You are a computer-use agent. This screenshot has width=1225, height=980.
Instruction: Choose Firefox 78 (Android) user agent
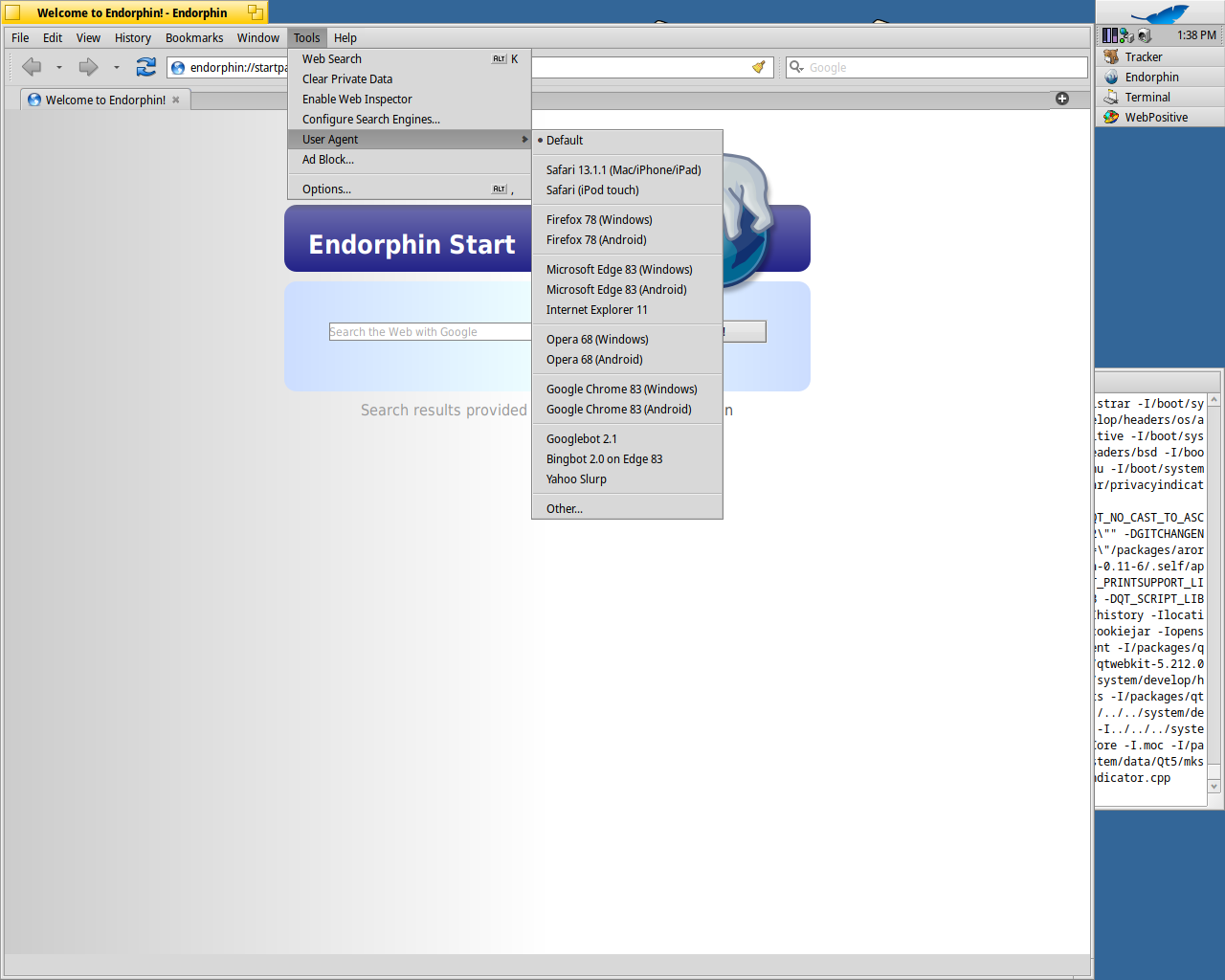click(627, 240)
